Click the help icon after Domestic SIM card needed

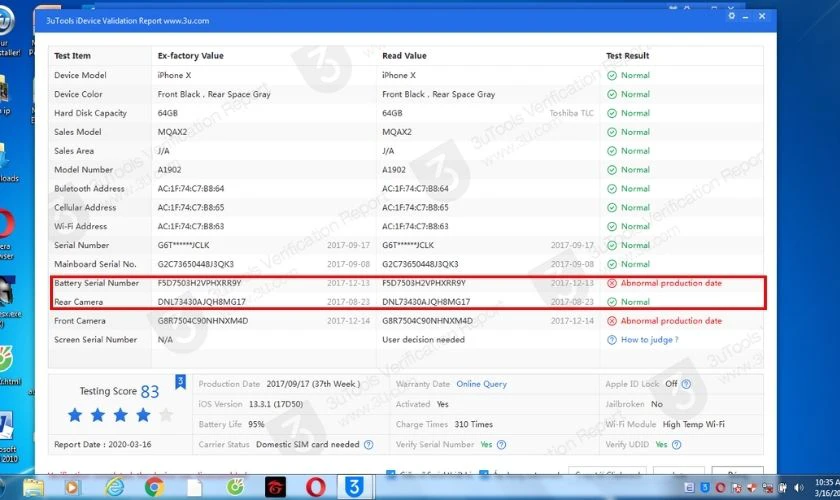[369, 444]
